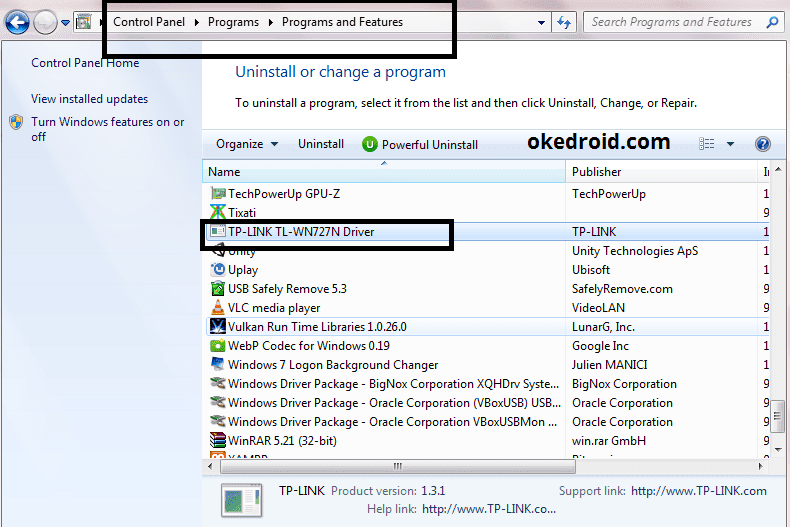Open the address bar history dropdown
The height and width of the screenshot is (527, 790).
541,23
